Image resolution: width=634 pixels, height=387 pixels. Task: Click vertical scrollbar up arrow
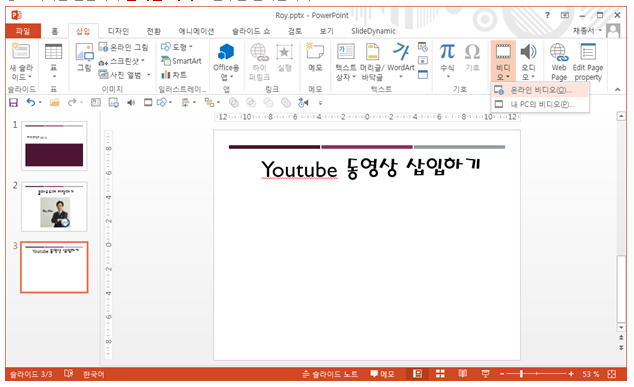pos(621,117)
